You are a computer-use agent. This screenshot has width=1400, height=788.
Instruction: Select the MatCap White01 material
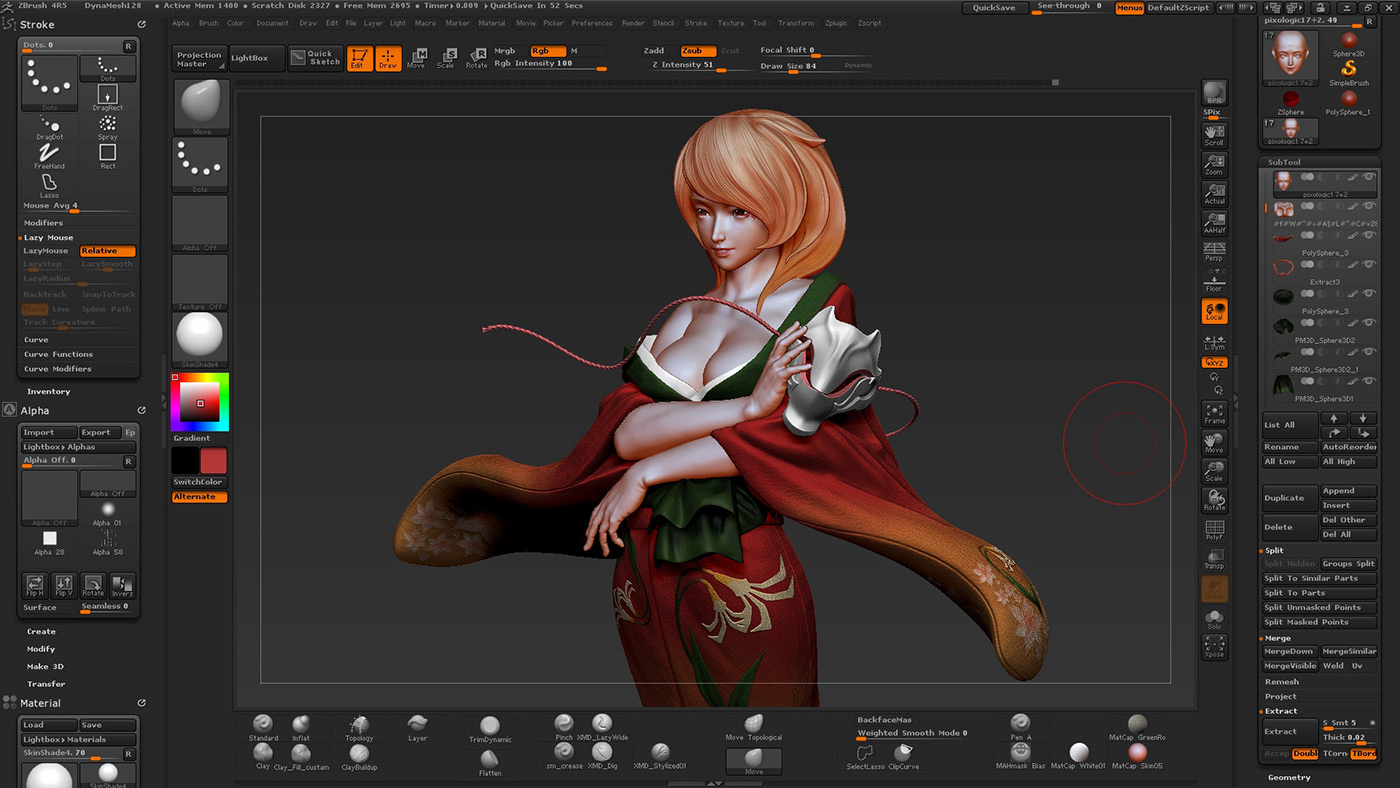tap(1079, 756)
